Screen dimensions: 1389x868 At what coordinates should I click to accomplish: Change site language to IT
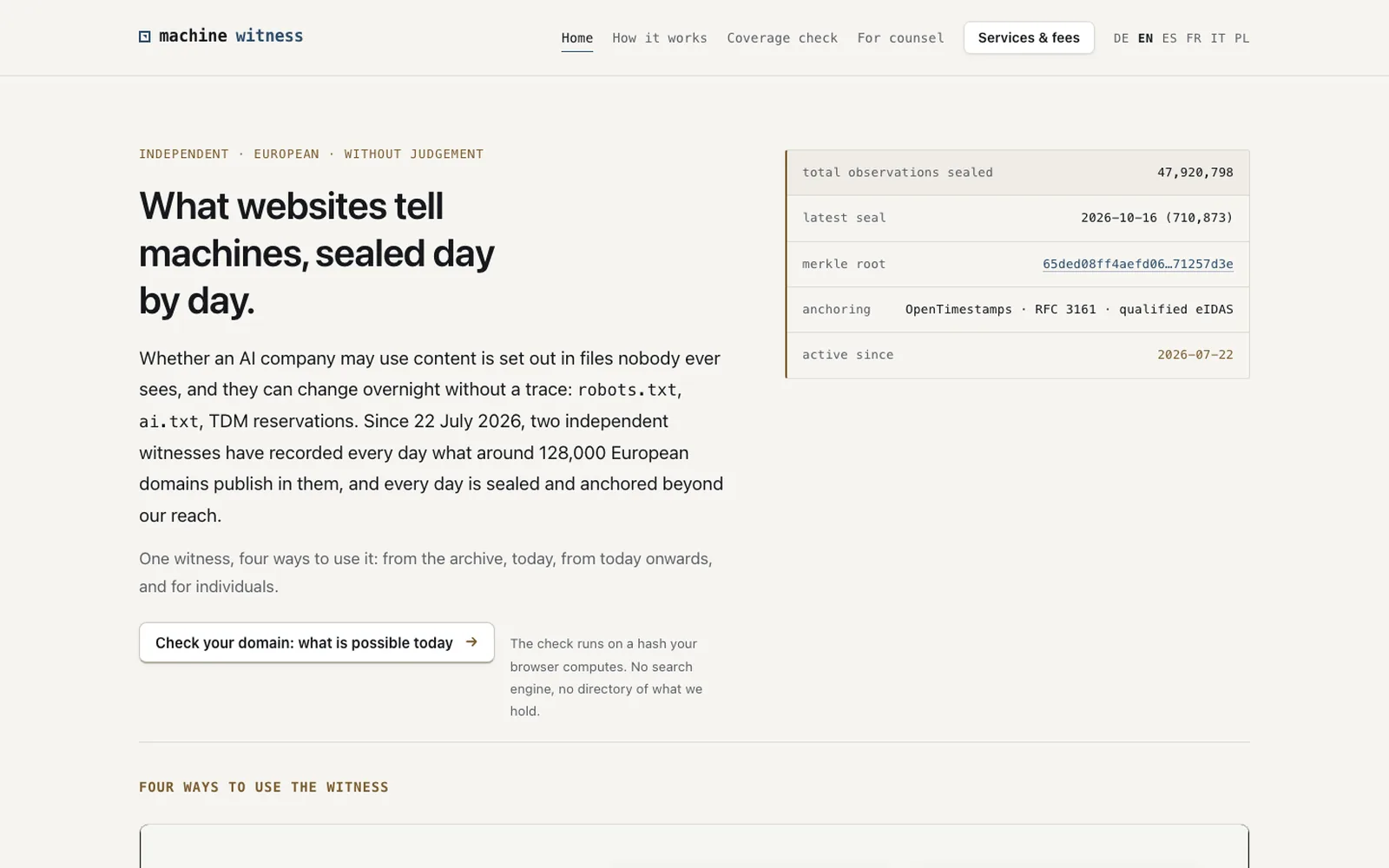click(x=1218, y=38)
